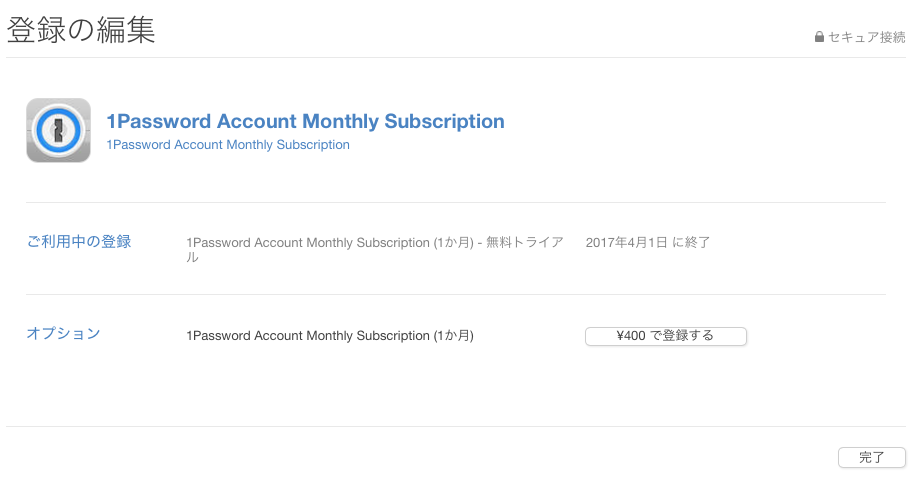
Task: Open the smaller 1Password Account Monthly Subscription subtitle link
Action: pyautogui.click(x=228, y=145)
